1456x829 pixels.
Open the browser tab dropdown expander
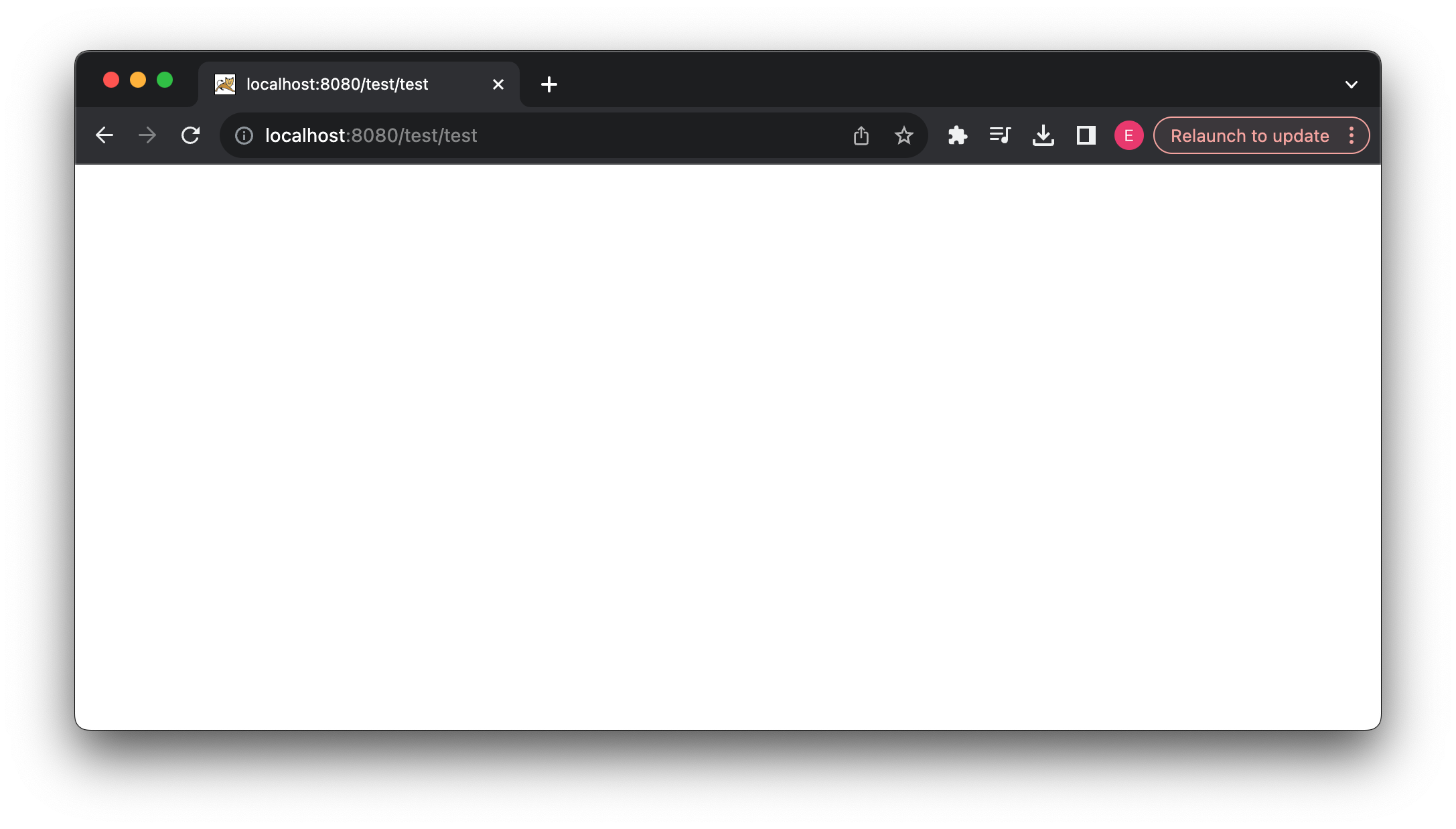pyautogui.click(x=1351, y=84)
